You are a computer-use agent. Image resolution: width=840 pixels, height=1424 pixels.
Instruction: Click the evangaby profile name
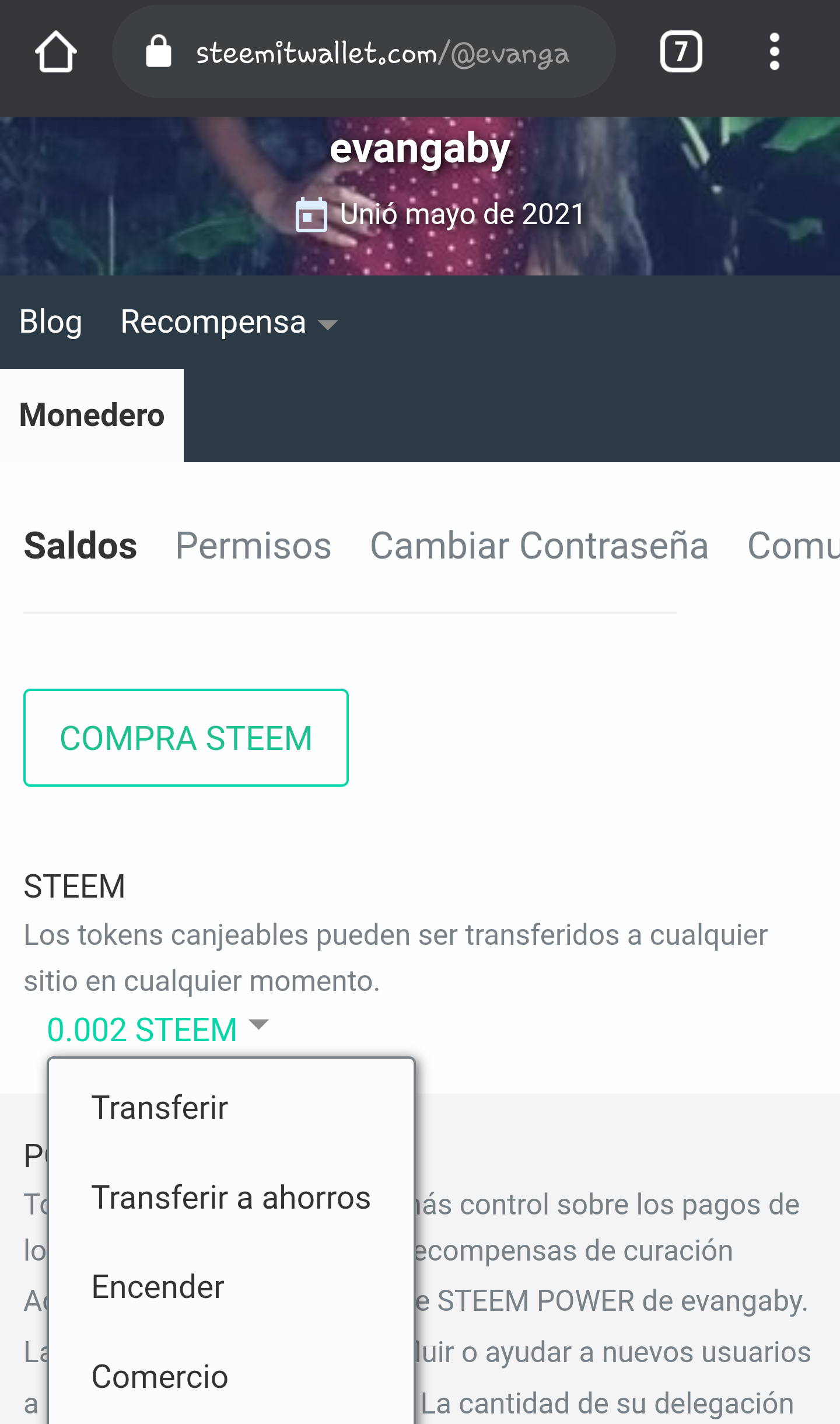[420, 149]
